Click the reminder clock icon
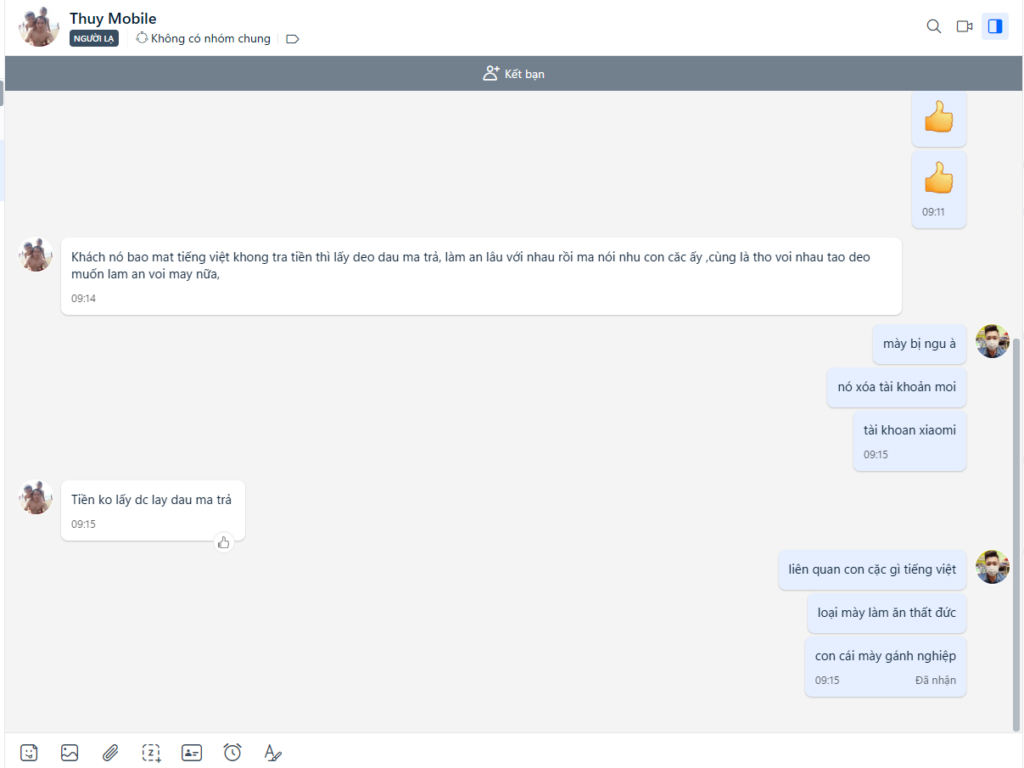The width and height of the screenshot is (1024, 768). pyautogui.click(x=232, y=752)
